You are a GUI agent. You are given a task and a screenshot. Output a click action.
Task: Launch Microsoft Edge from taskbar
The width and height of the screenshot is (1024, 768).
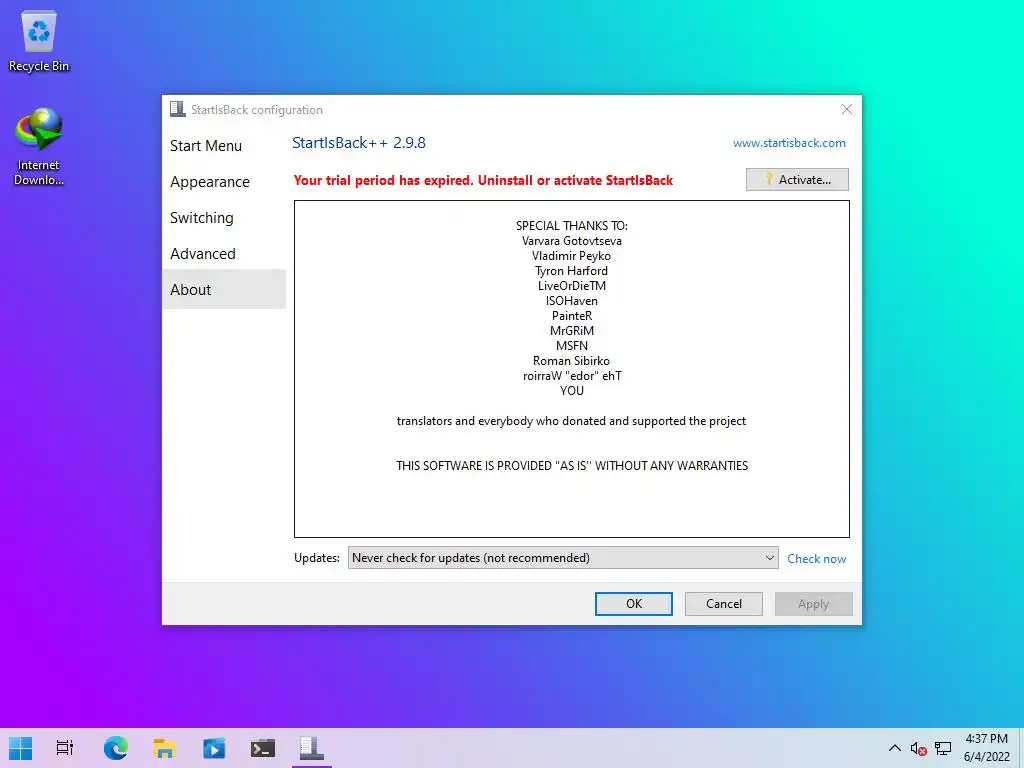click(x=116, y=748)
